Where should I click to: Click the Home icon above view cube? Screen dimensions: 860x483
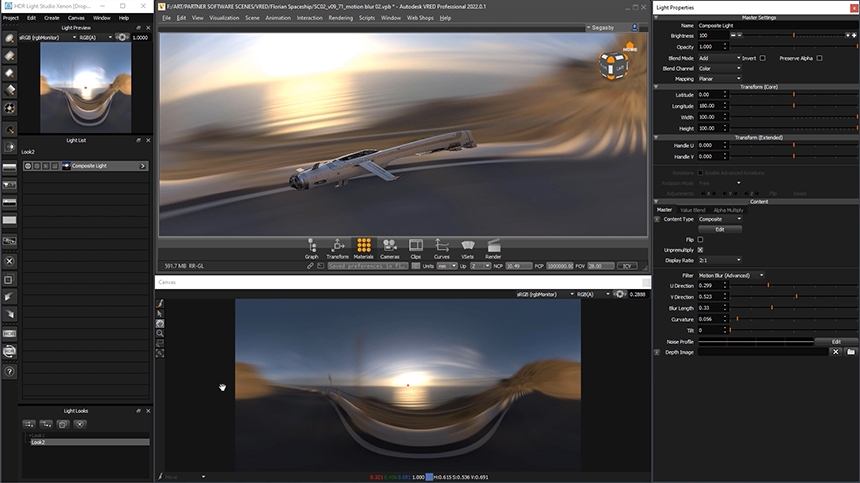pyautogui.click(x=630, y=47)
